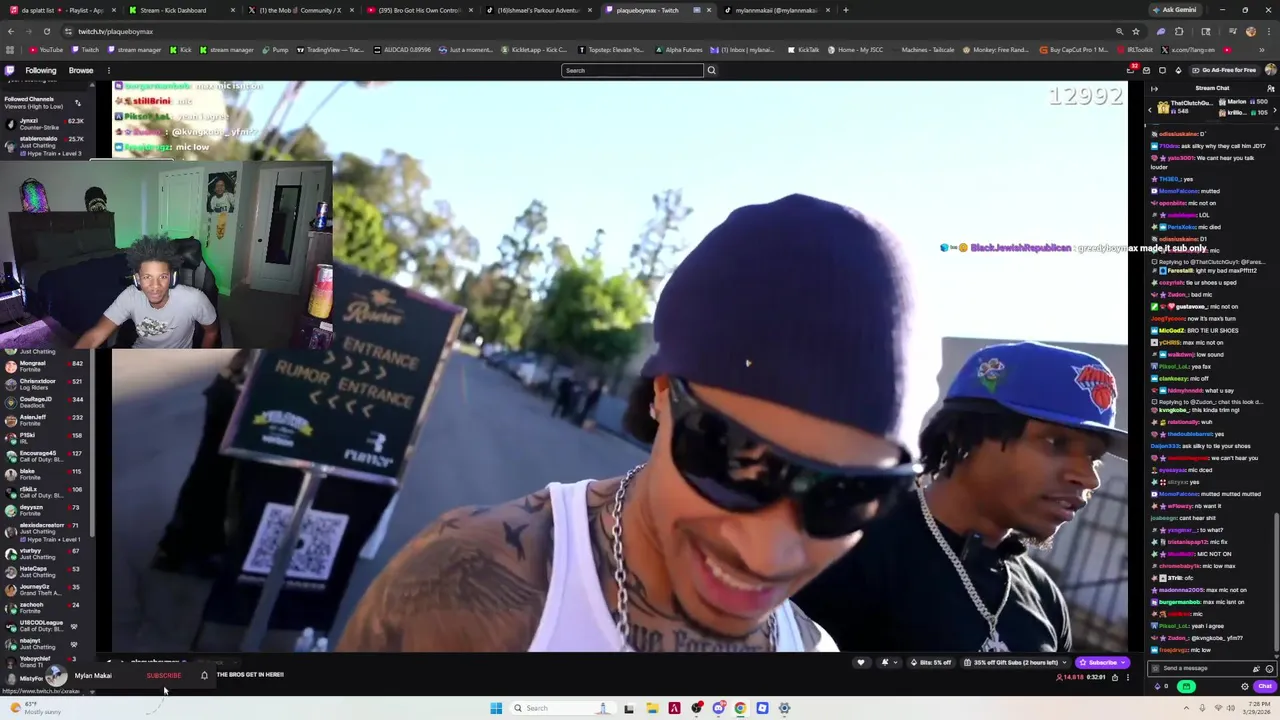Viewport: 1280px width, 720px height.
Task: Open the more options dots beside Browse
Action: point(107,70)
